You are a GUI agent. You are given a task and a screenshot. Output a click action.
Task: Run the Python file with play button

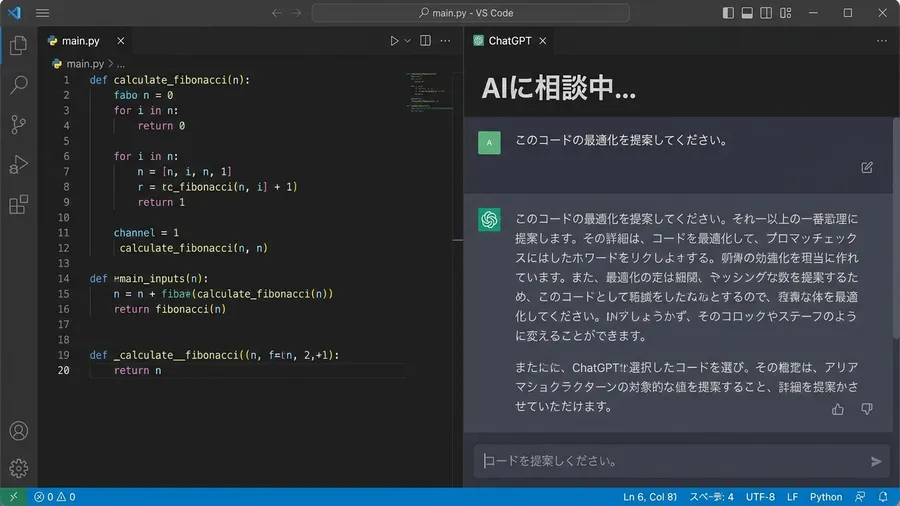(x=394, y=41)
